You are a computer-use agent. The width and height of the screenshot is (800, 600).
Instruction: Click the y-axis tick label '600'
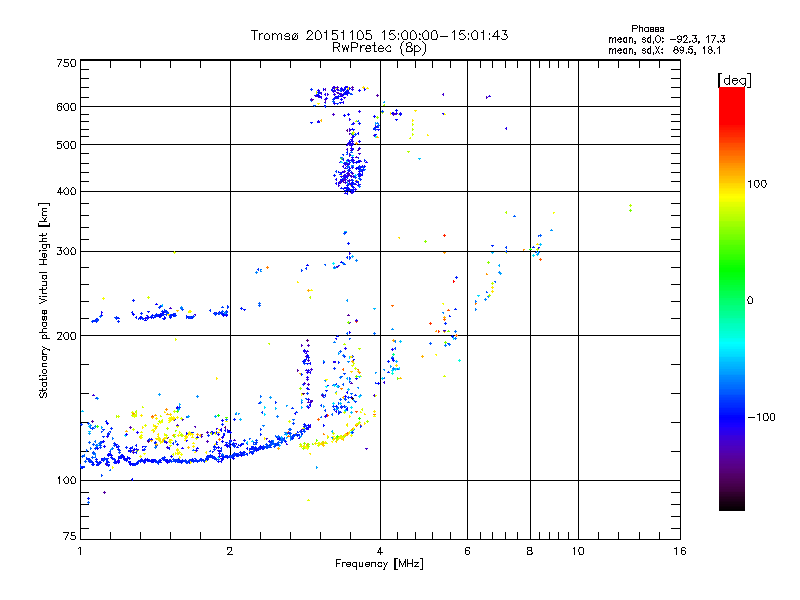click(x=66, y=107)
